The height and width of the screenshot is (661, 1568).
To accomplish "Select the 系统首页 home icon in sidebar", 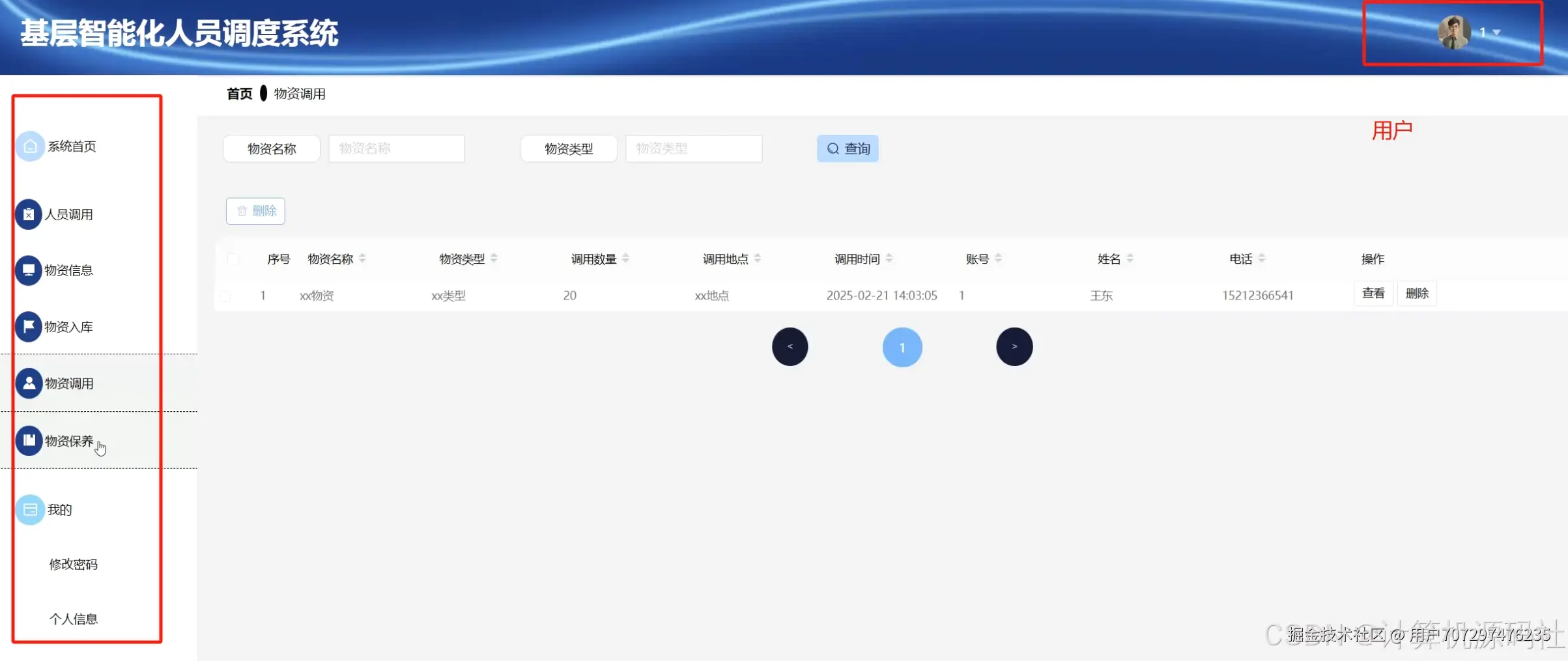I will (x=29, y=146).
